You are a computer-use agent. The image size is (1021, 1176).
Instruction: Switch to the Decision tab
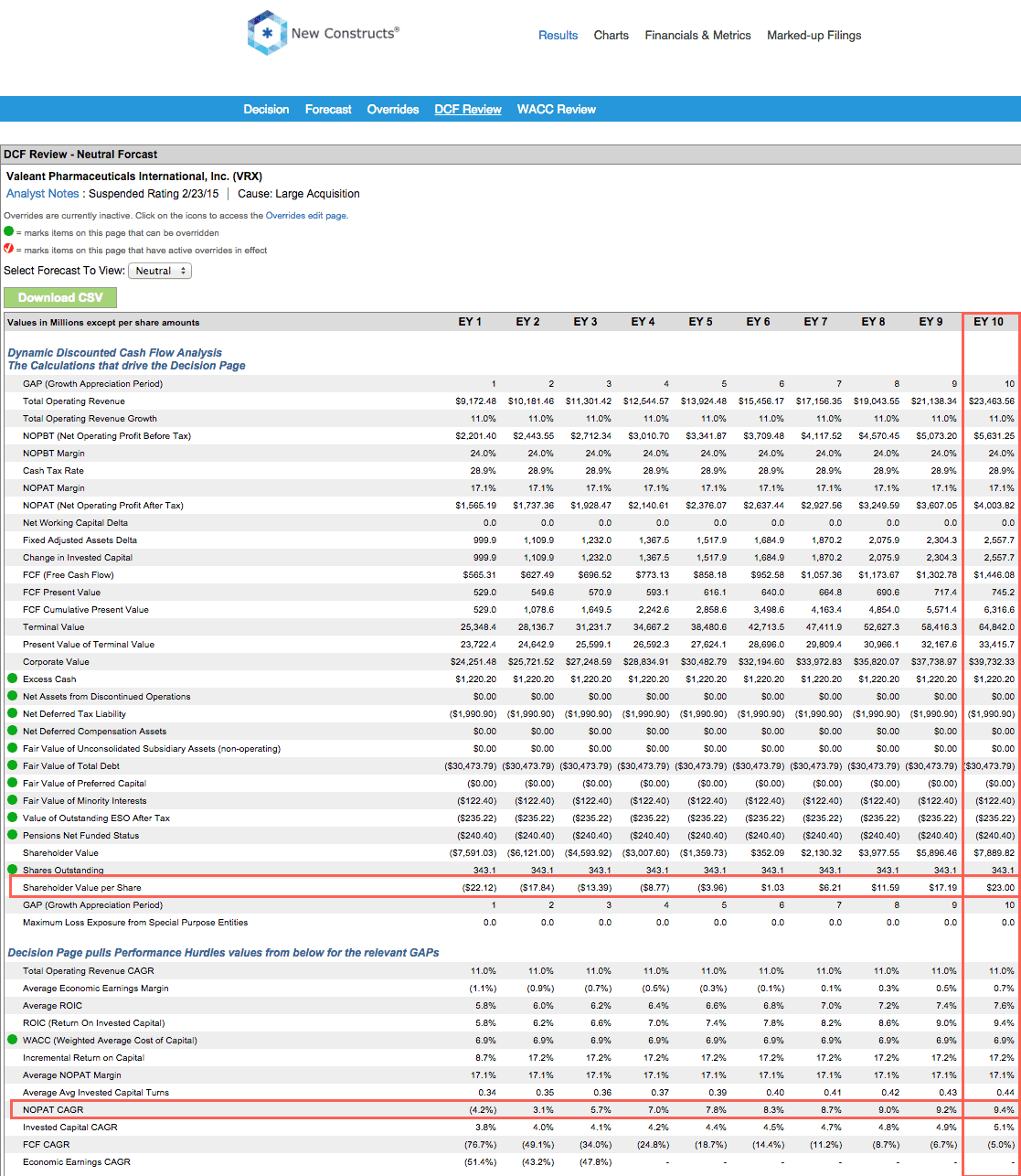tap(266, 109)
